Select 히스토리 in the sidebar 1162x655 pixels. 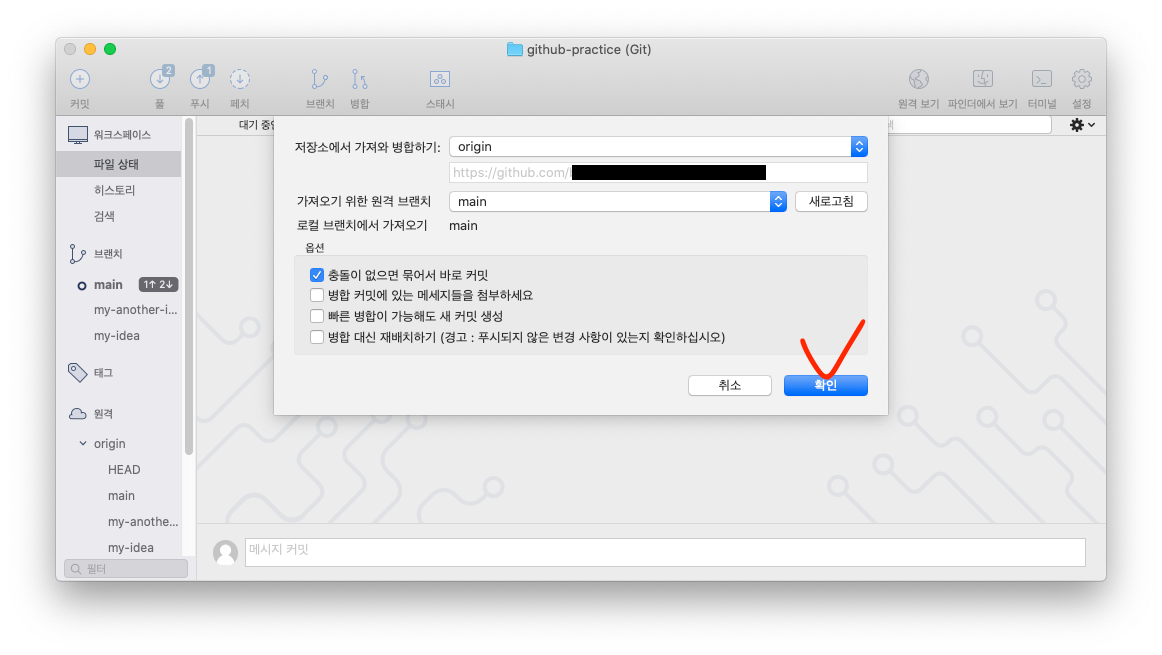pos(114,190)
